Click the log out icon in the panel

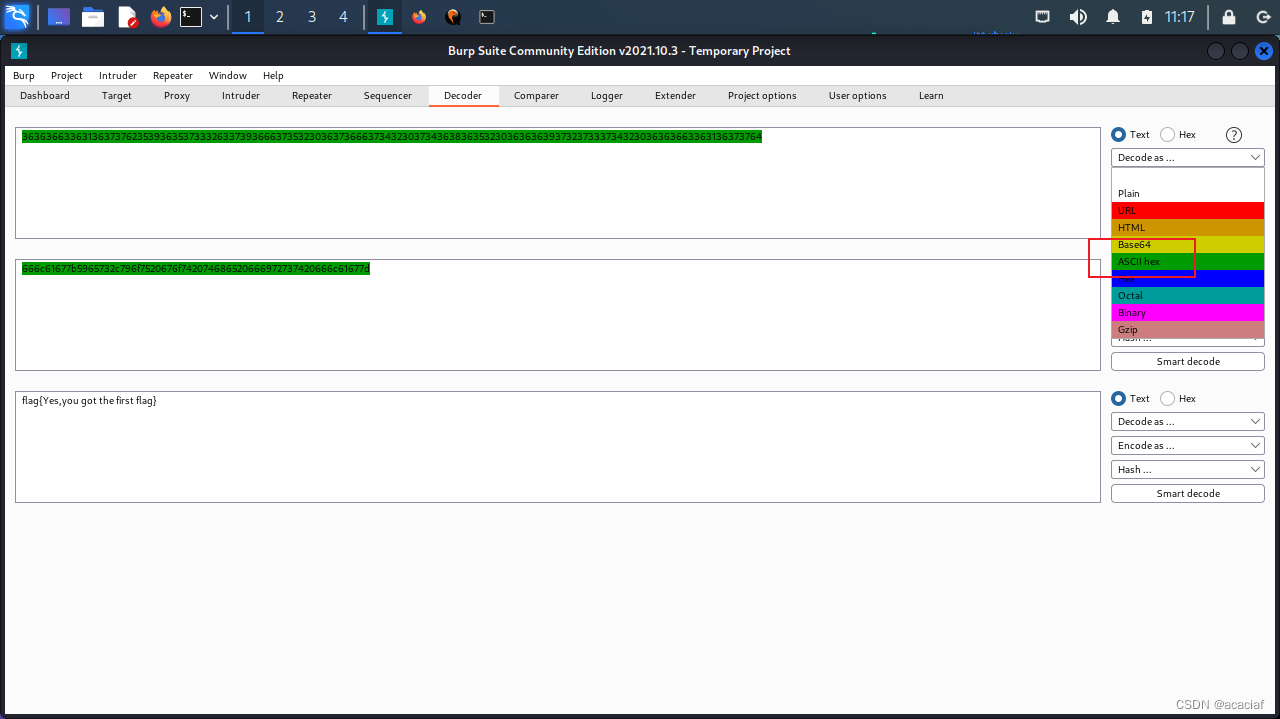[1263, 17]
